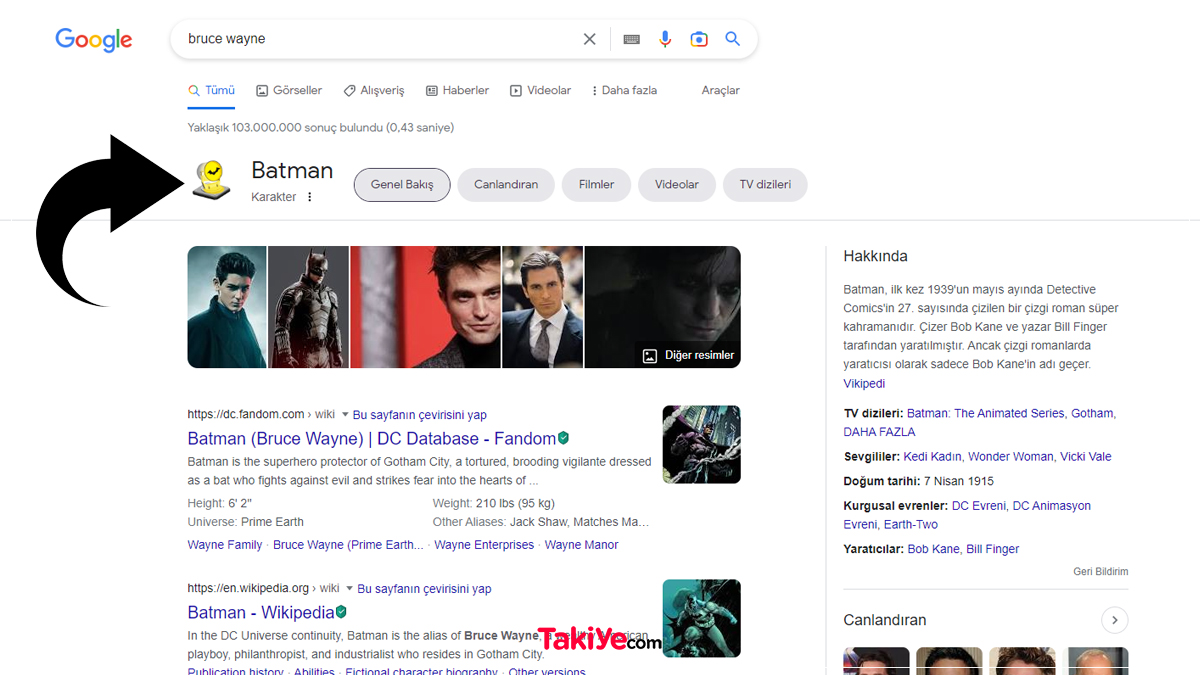The image size is (1200, 675).
Task: Select the Tümü tab
Action: pyautogui.click(x=211, y=90)
